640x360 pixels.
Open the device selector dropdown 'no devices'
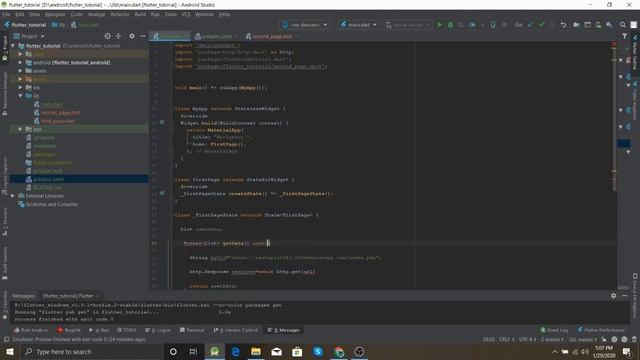[x=305, y=25]
